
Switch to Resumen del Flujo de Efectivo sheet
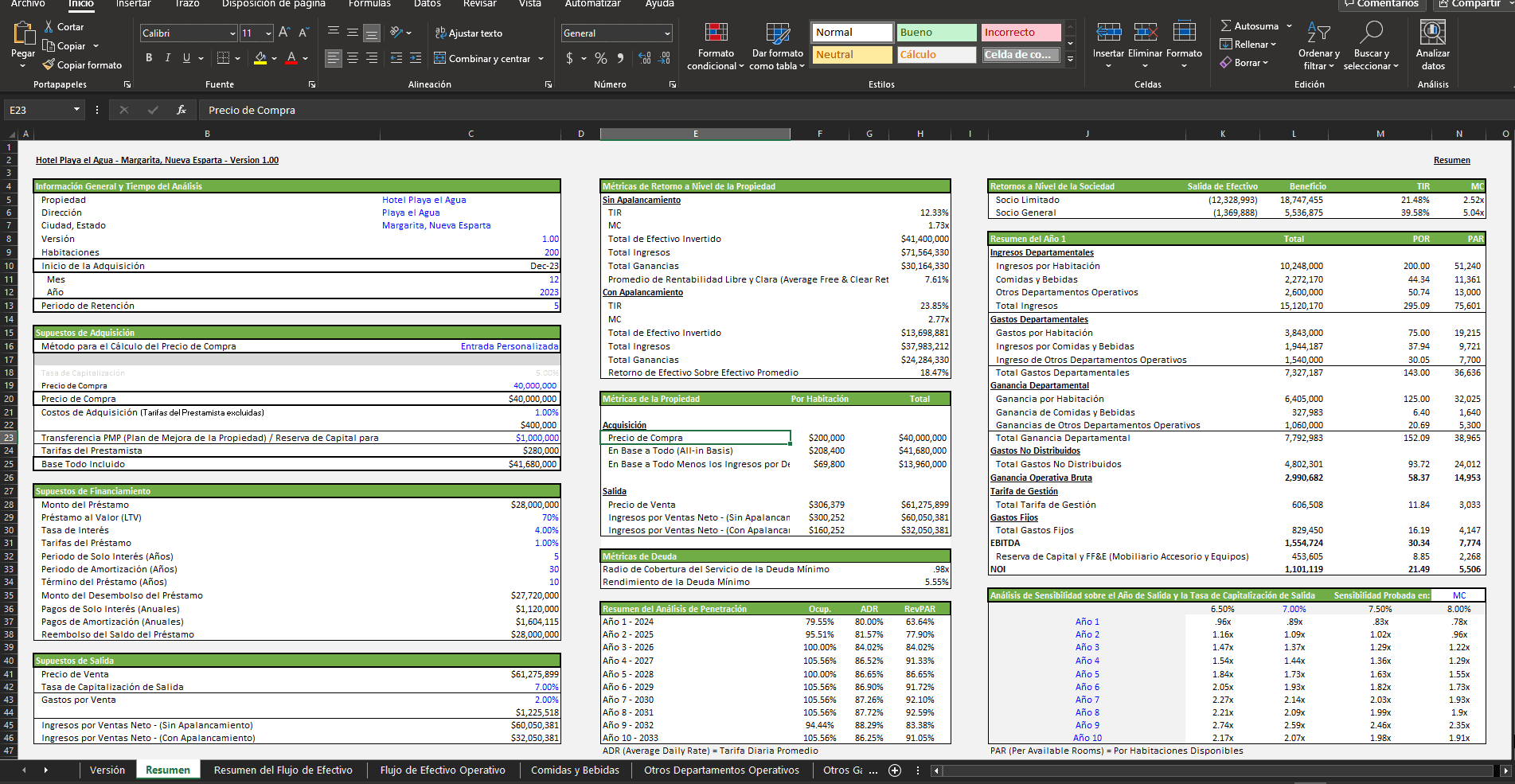[283, 770]
